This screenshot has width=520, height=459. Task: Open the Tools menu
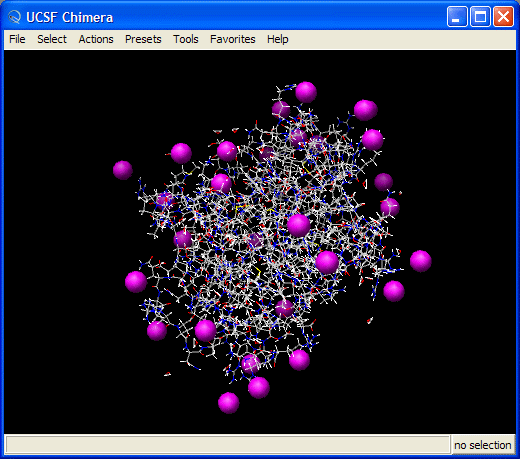186,39
